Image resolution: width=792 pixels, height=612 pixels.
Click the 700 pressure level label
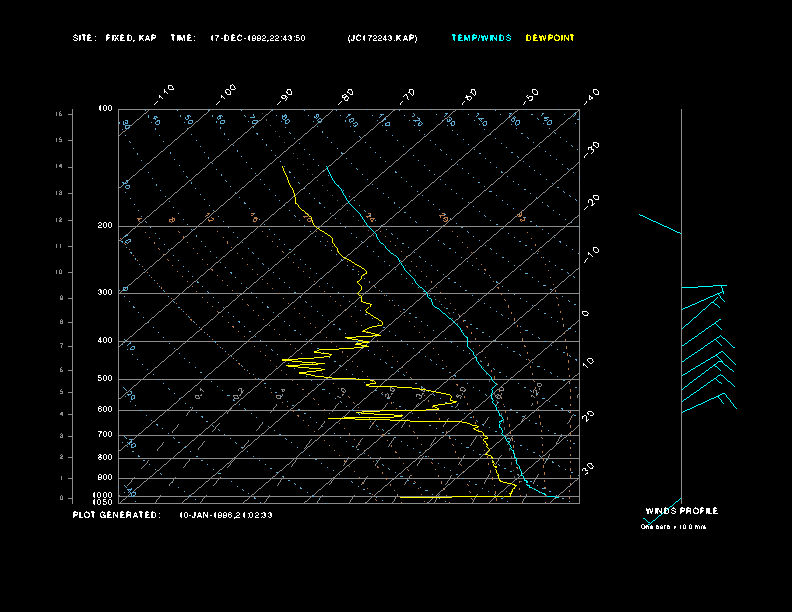(105, 435)
